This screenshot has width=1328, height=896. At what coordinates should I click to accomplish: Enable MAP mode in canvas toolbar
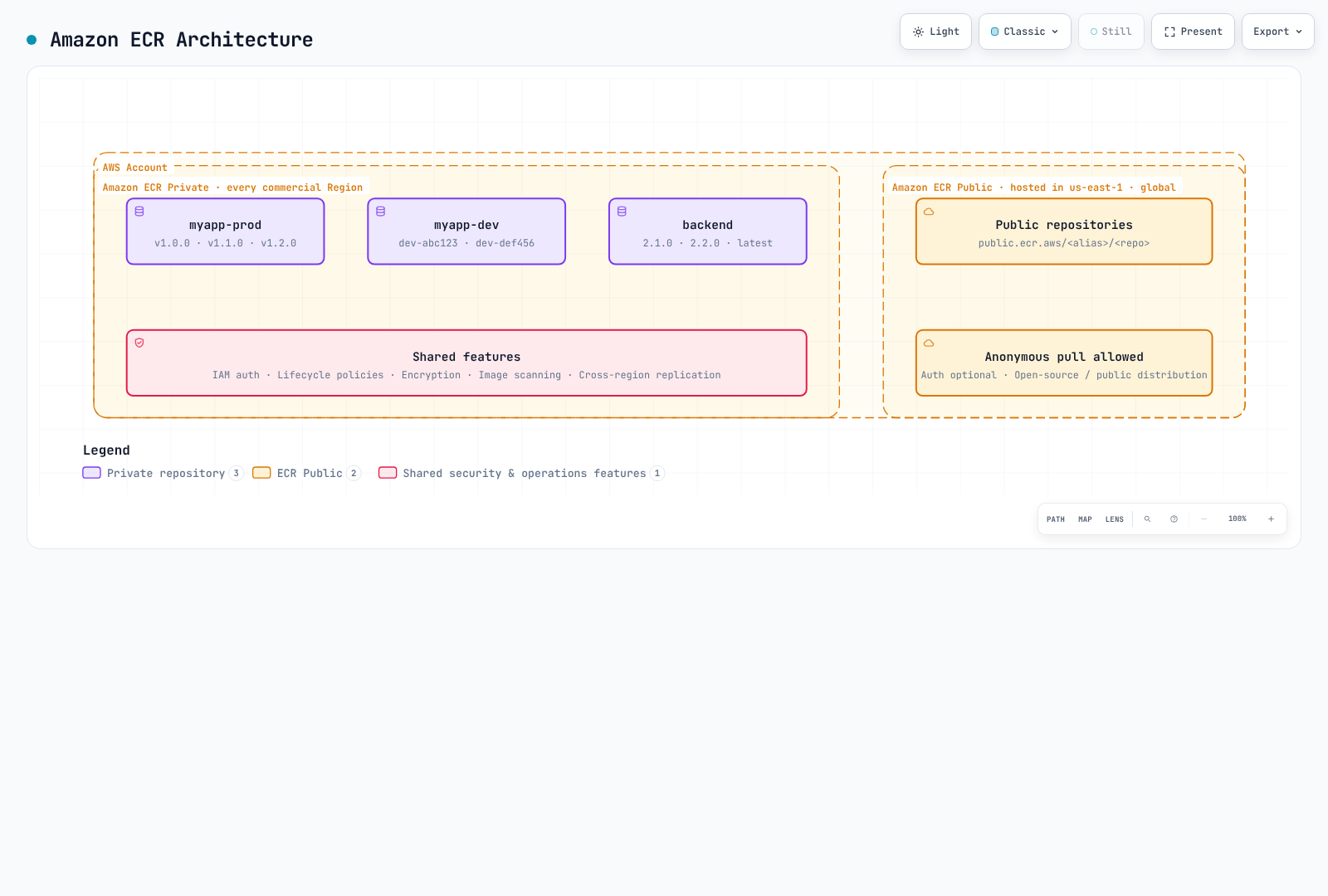tap(1085, 519)
